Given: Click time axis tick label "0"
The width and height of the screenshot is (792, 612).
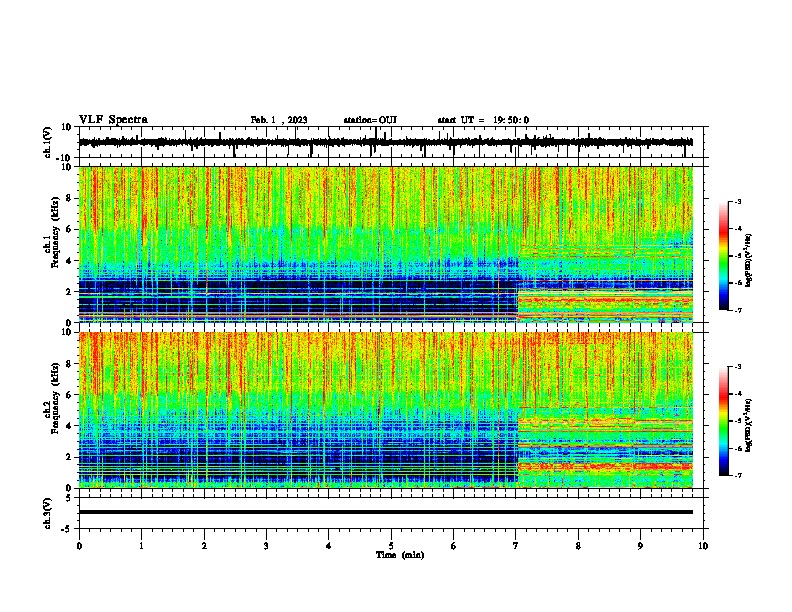Looking at the screenshot, I should coord(79,546).
